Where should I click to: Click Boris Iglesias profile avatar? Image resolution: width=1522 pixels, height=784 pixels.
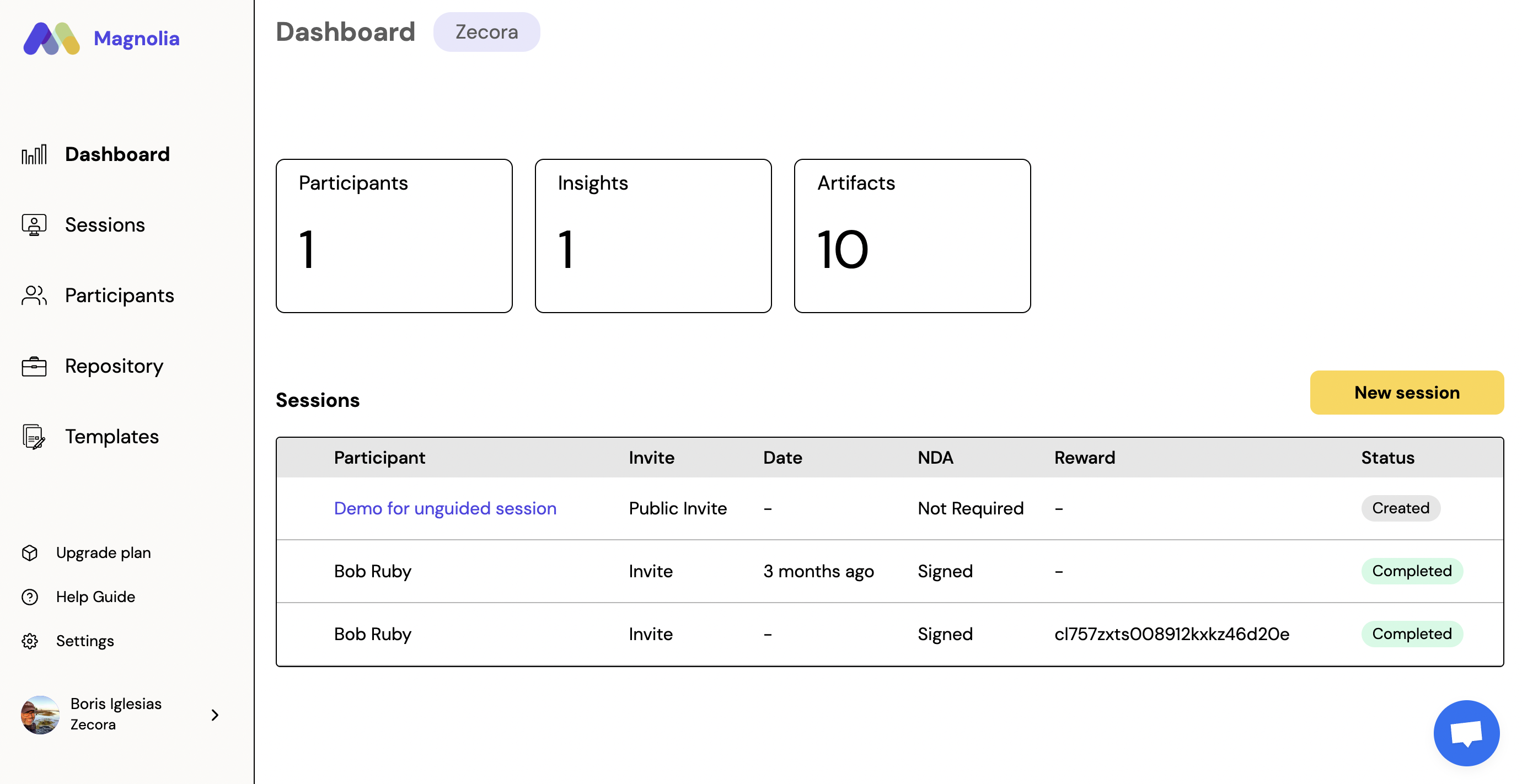40,715
